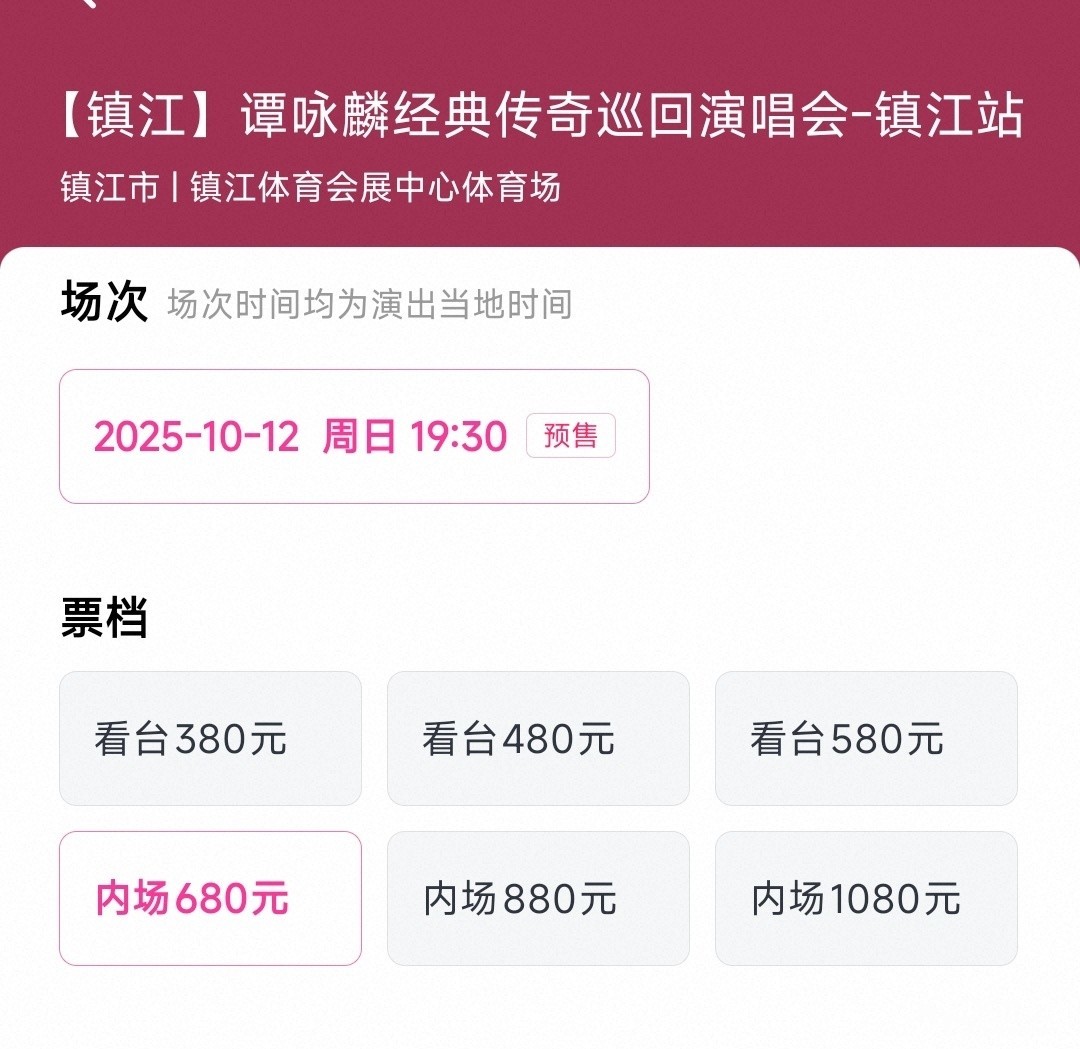The height and width of the screenshot is (1049, 1080).
Task: Select the 内场1080元 ticket tier
Action: coord(866,898)
